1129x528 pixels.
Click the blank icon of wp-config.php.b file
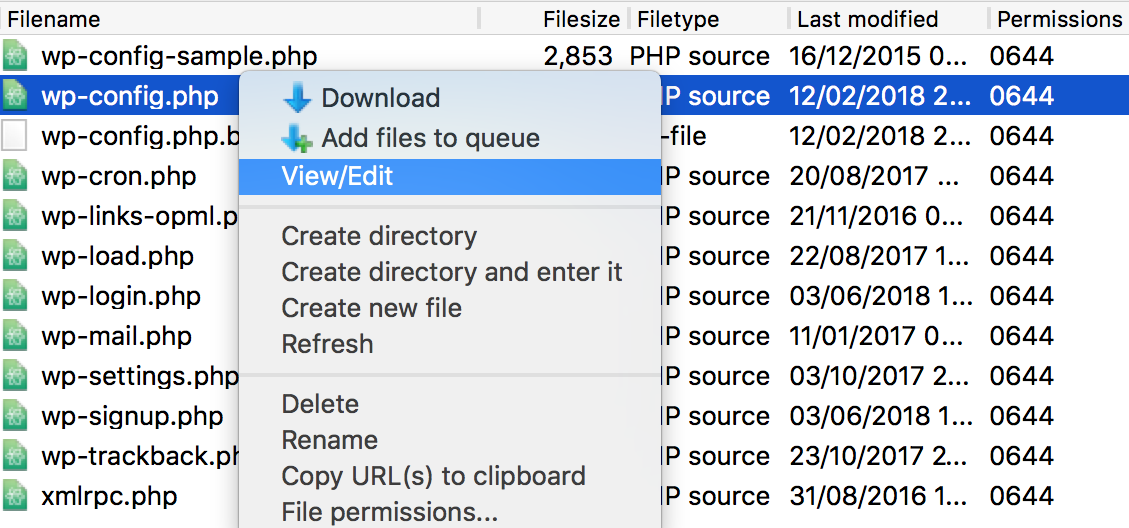(x=14, y=136)
